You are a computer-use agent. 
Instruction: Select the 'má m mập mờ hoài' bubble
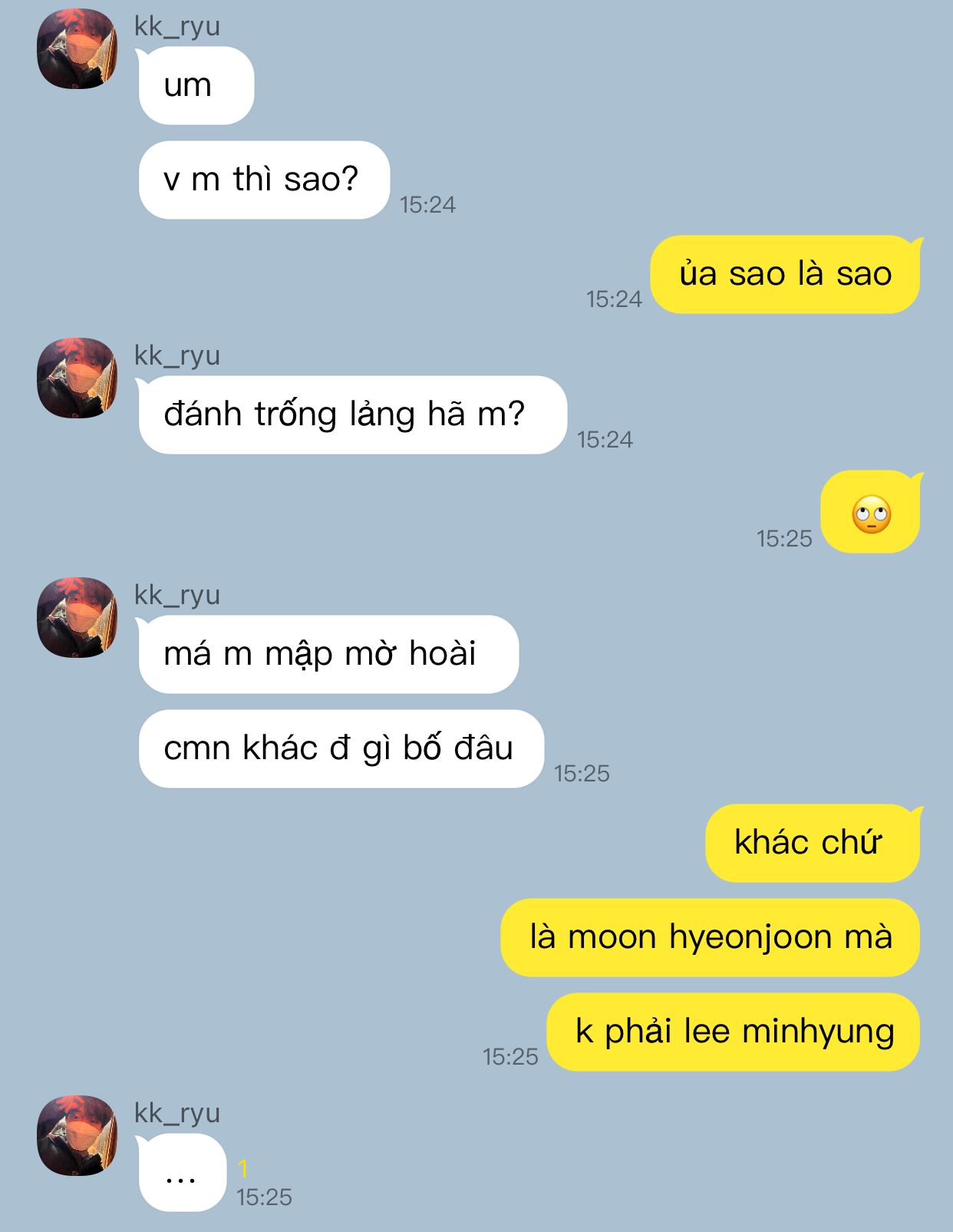click(x=328, y=654)
